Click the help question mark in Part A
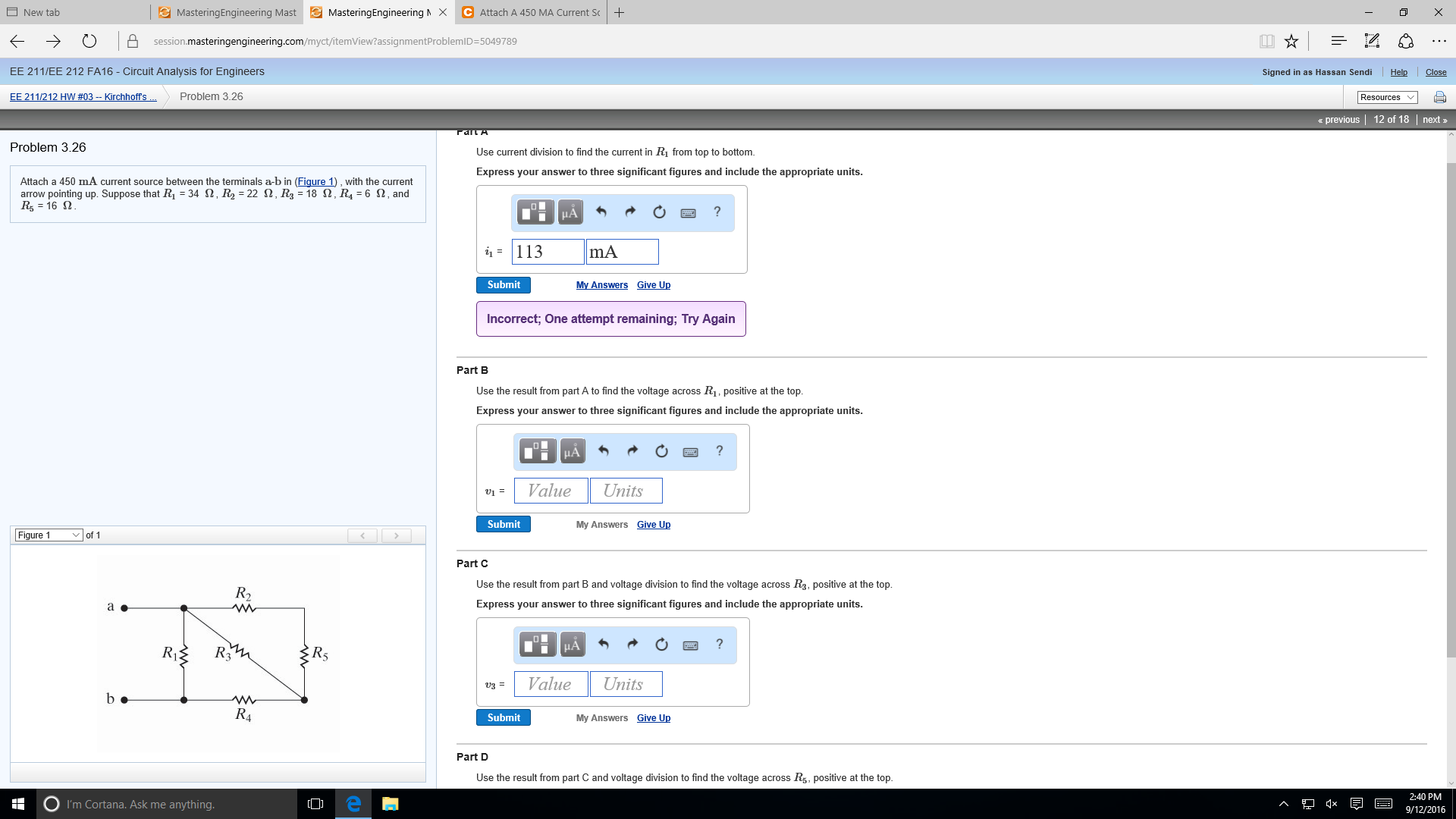Viewport: 1456px width, 819px height. 717,212
